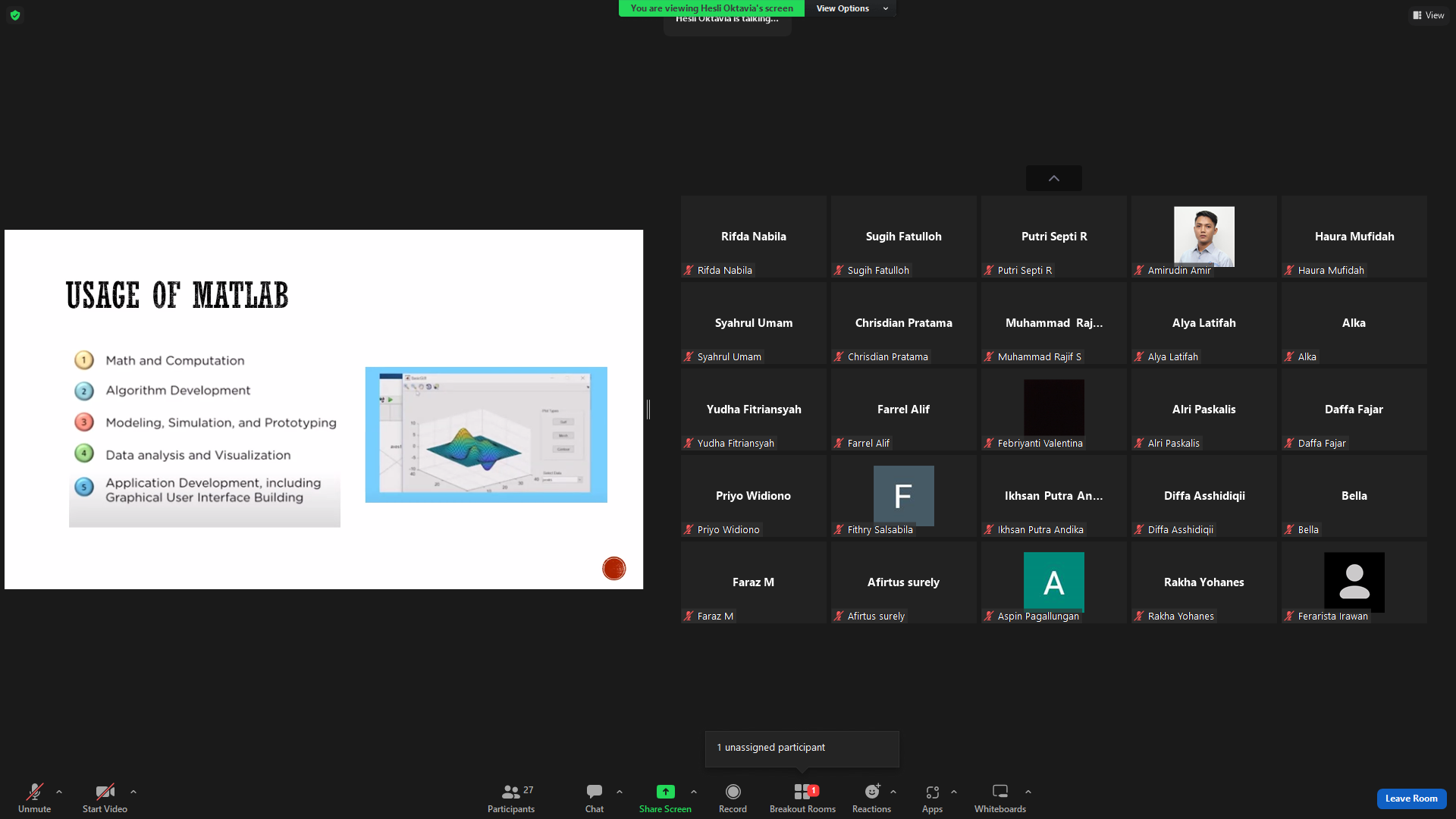This screenshot has height=819, width=1456.
Task: Click the muted mic icon for Amirudin Amir
Action: click(1139, 270)
